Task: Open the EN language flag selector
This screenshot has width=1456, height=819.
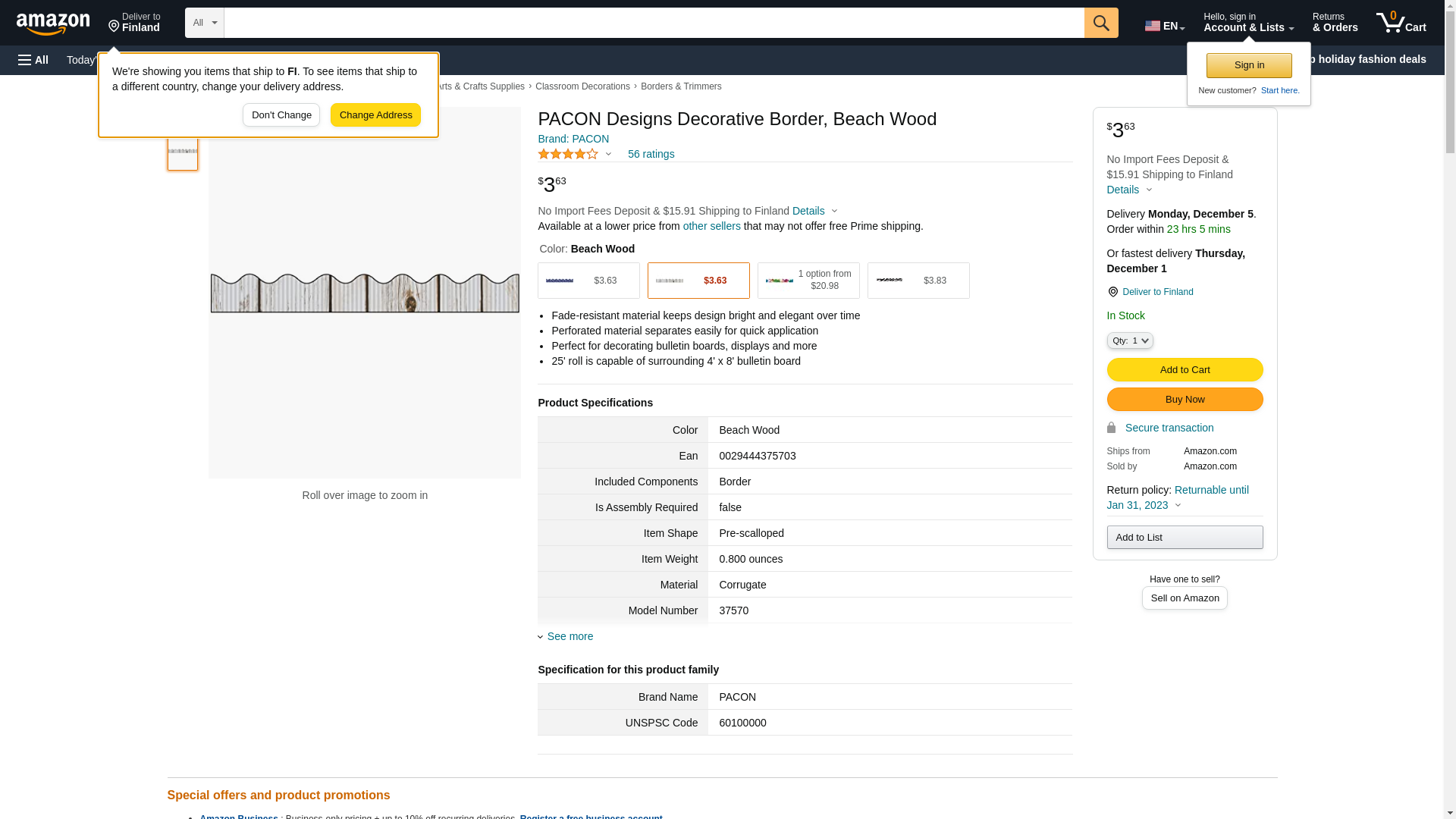Action: coord(1164,26)
